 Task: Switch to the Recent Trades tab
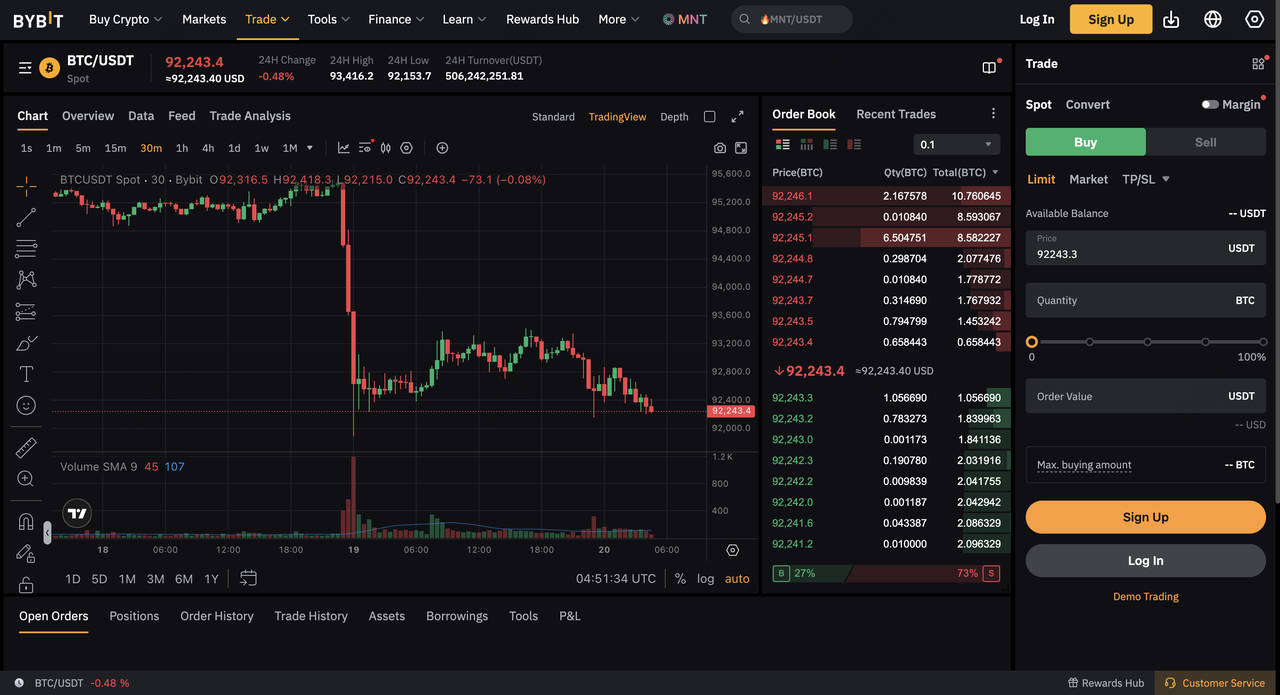point(895,114)
